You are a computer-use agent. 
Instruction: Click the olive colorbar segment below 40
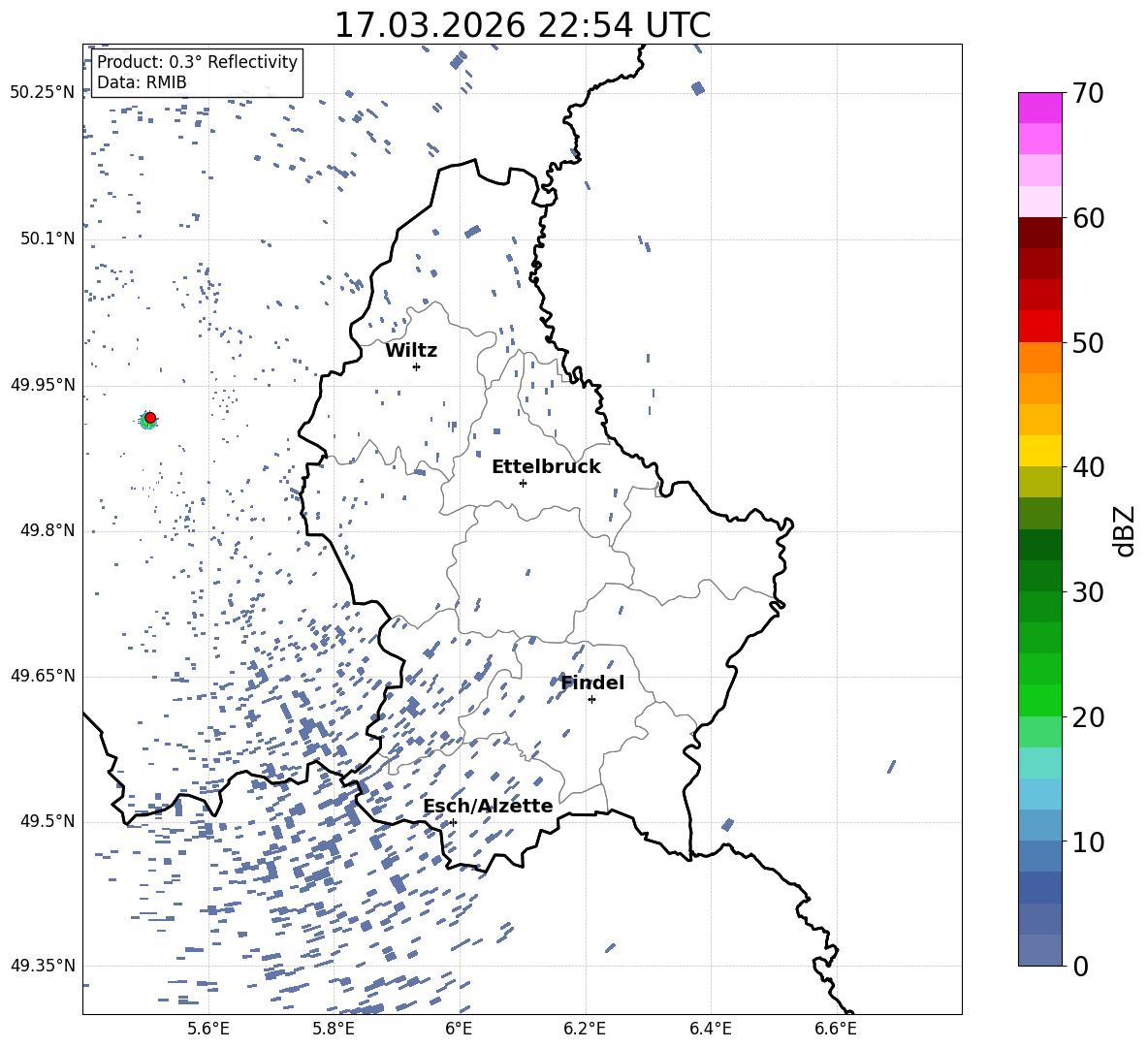click(x=1039, y=482)
